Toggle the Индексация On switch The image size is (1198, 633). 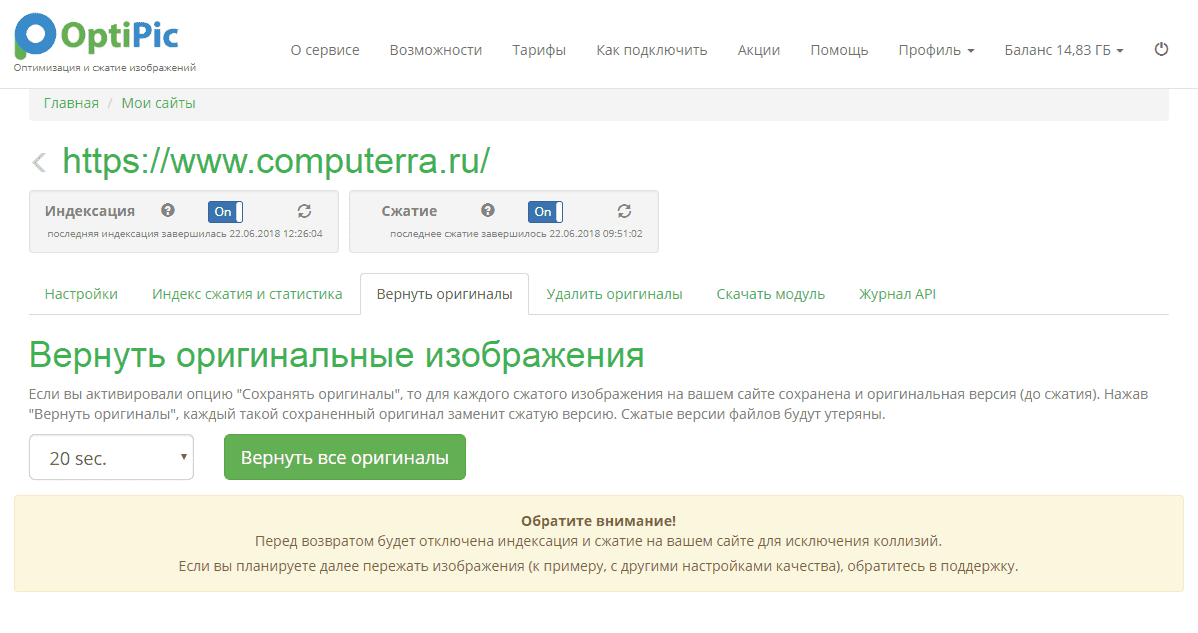[x=225, y=212]
